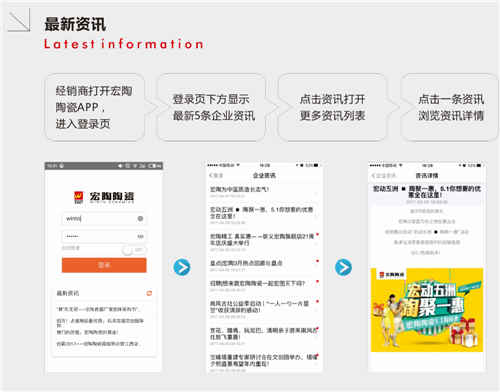Image resolution: width=500 pixels, height=392 pixels.
Task: Open news item 豪门的价值, 宏陶陶瓷的美谈!
Action: pos(87,332)
